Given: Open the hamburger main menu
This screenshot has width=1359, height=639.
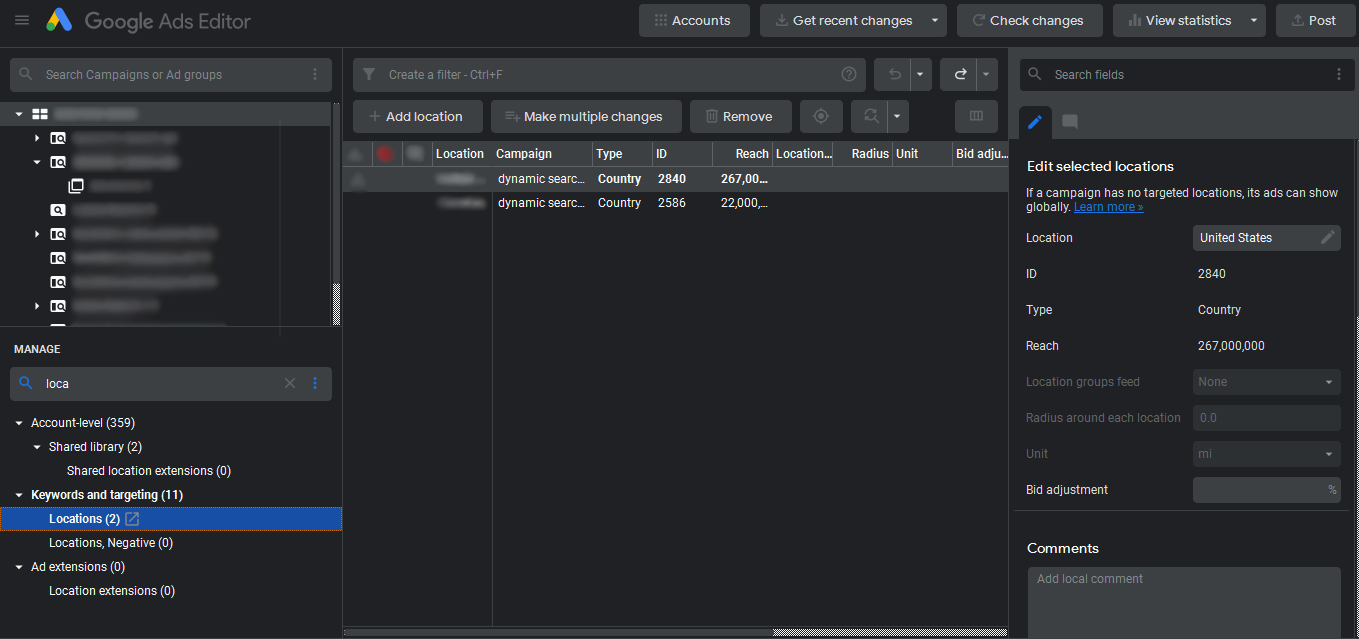Looking at the screenshot, I should tap(22, 20).
